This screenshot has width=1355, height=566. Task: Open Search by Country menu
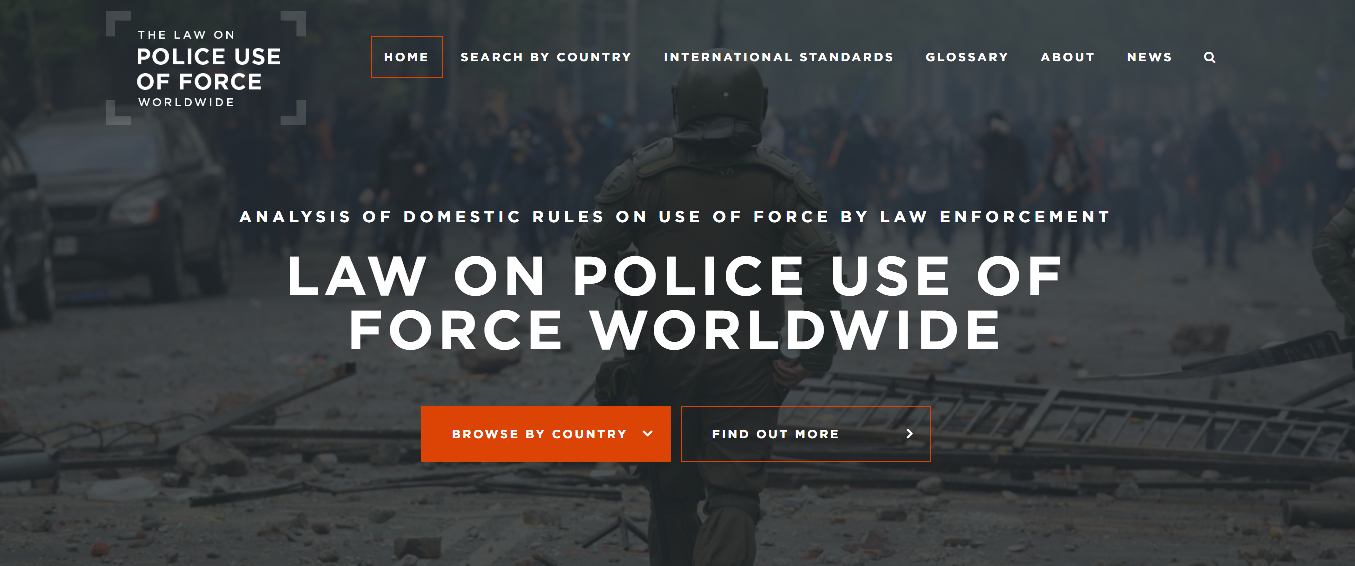tap(546, 57)
